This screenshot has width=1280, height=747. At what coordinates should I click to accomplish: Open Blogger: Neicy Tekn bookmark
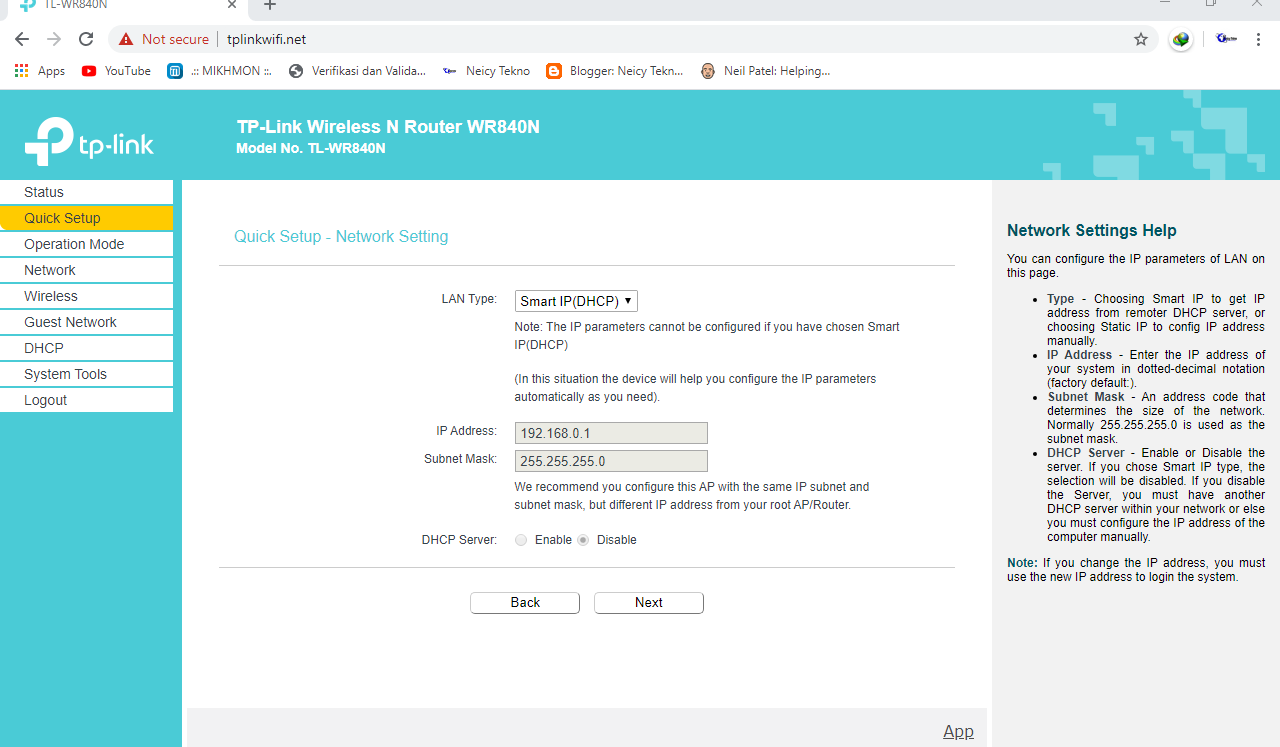coord(615,71)
